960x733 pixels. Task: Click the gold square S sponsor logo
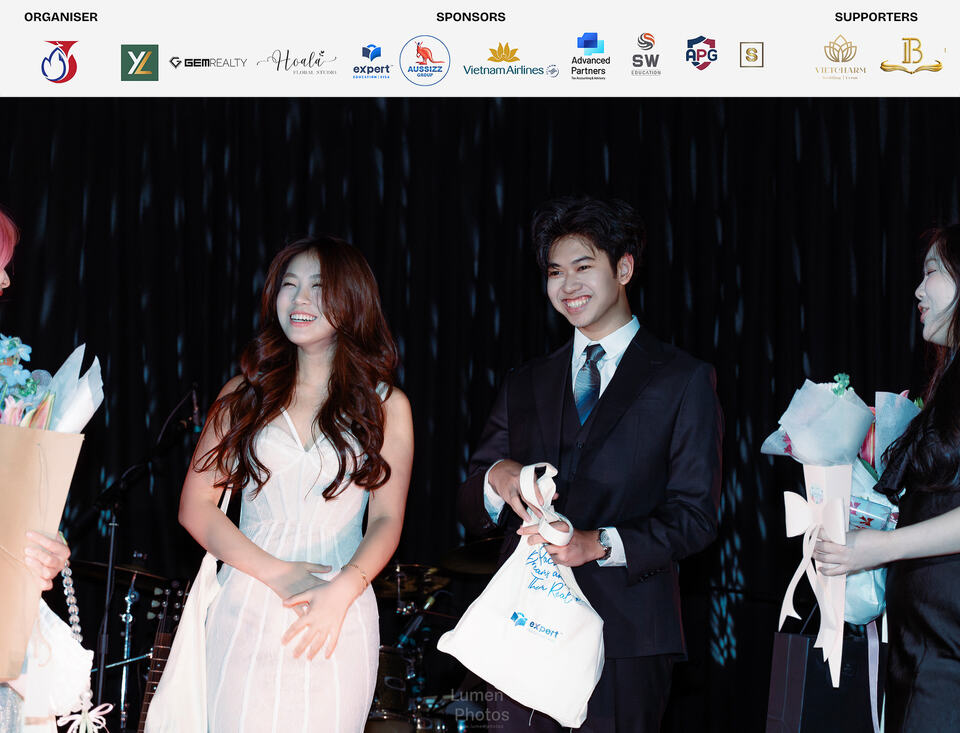click(751, 55)
